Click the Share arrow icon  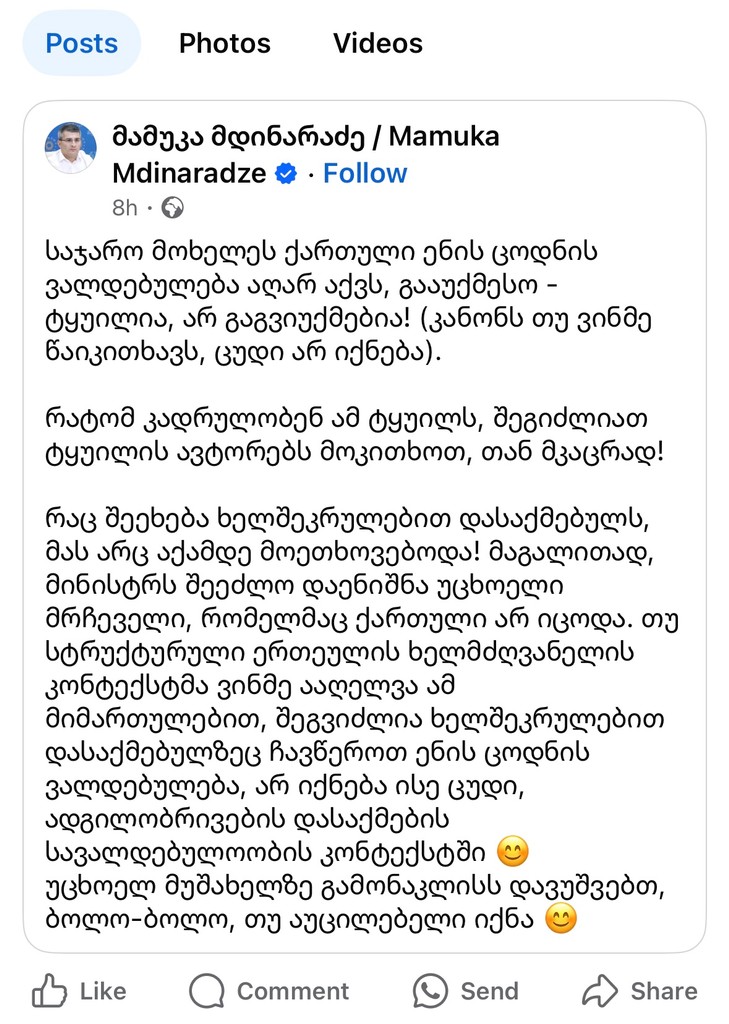(x=599, y=991)
